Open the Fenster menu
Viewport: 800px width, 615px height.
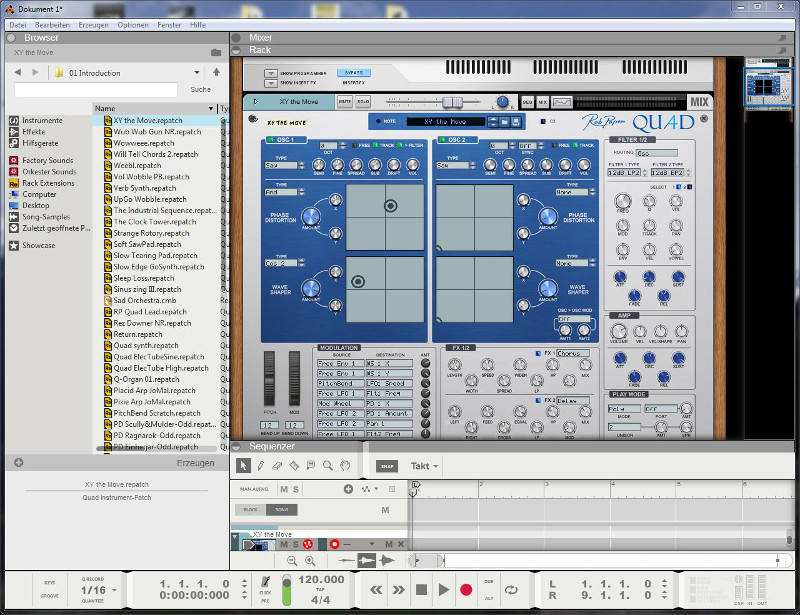169,24
